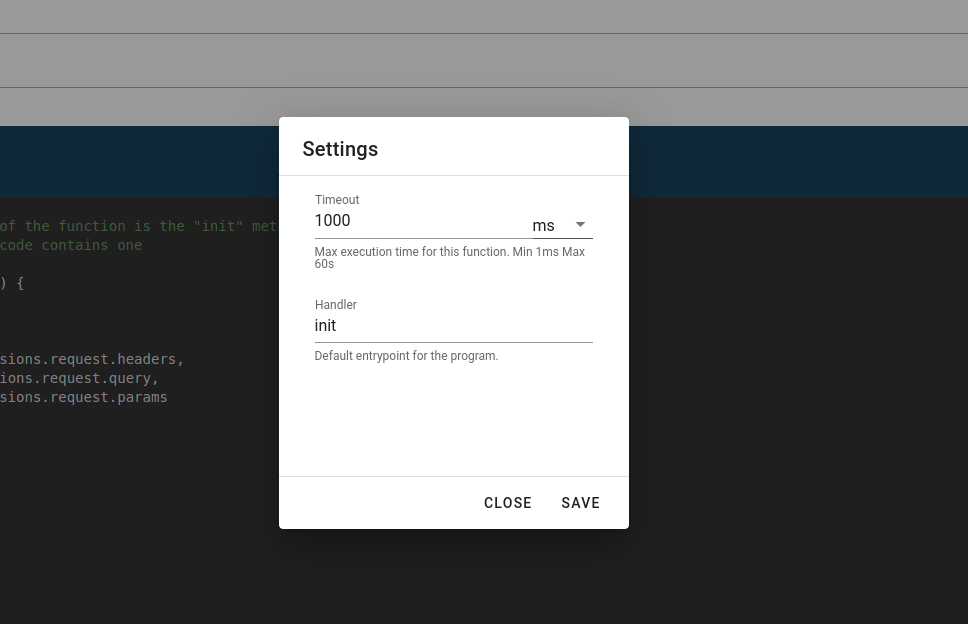Screen dimensions: 968x624
Task: Click the dropdown arrow beside ms
Action: click(x=580, y=225)
